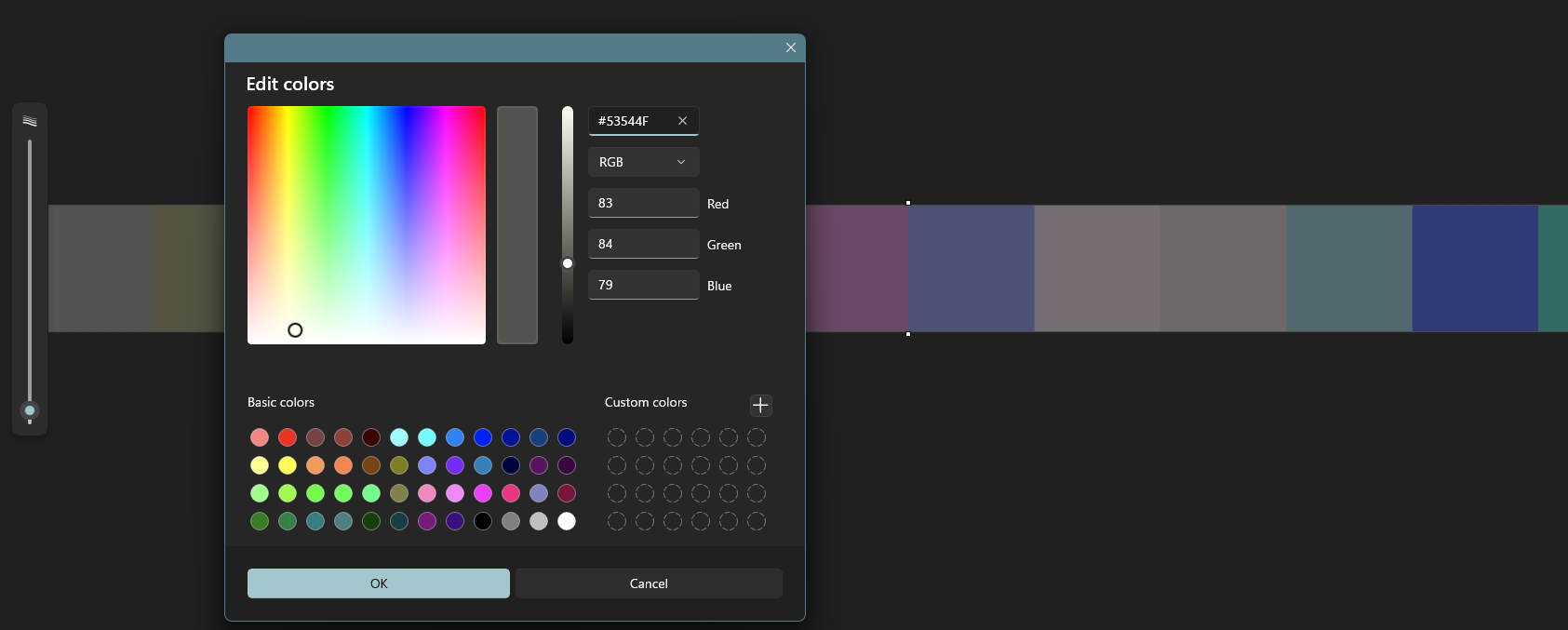Click the olive block left of dialog
Image resolution: width=1568 pixels, height=630 pixels.
[x=189, y=268]
